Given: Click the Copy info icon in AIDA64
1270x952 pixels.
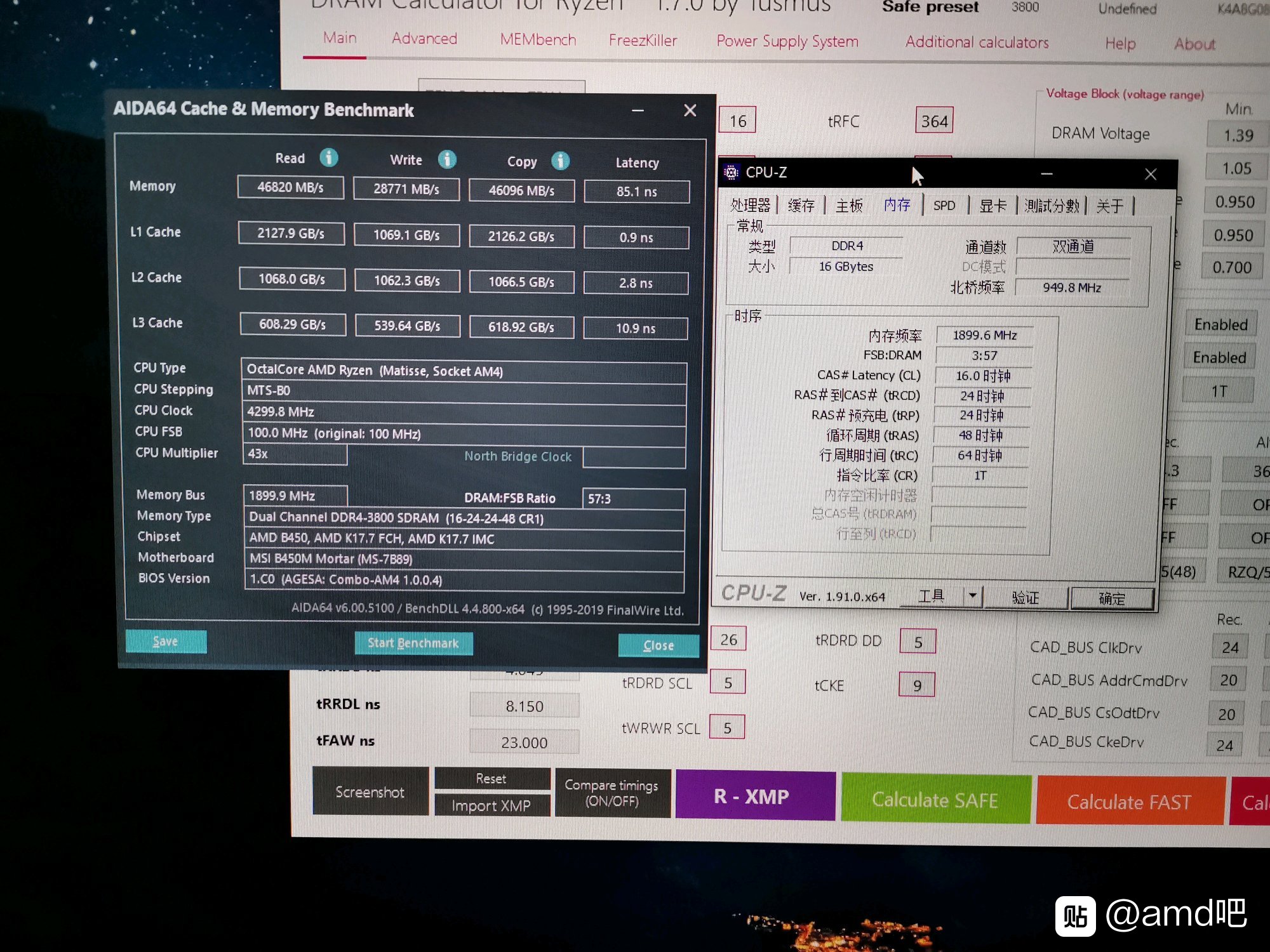Looking at the screenshot, I should 560,161.
